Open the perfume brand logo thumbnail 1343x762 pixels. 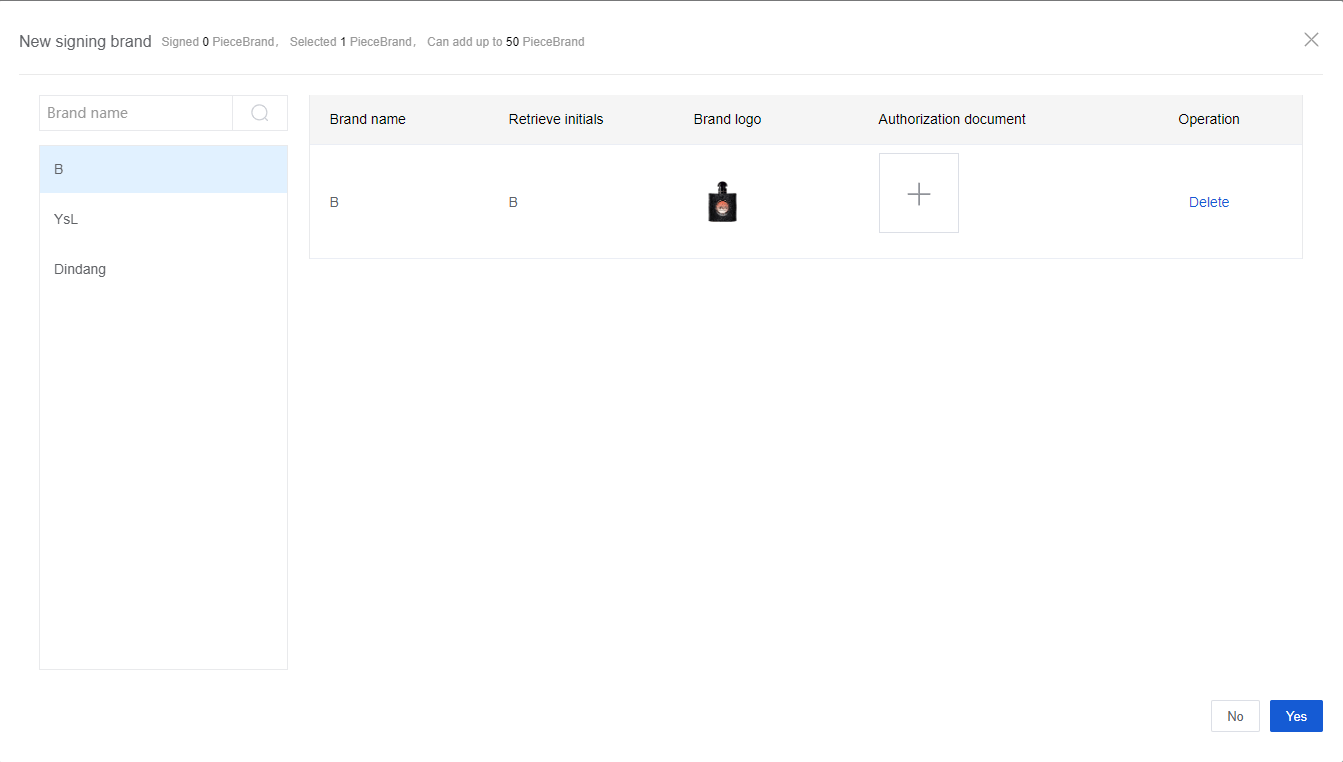(722, 202)
